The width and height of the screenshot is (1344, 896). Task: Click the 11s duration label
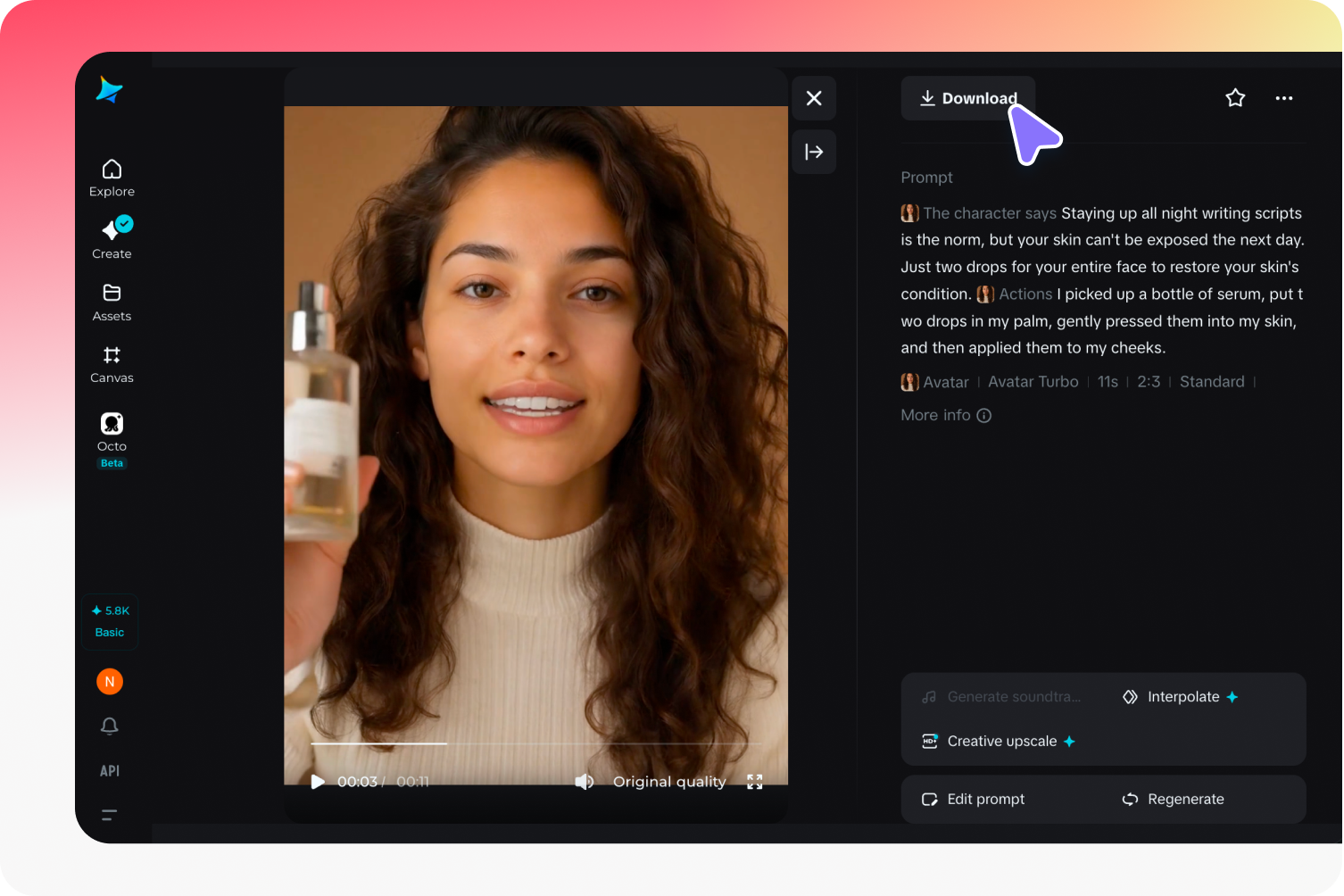(x=1108, y=382)
